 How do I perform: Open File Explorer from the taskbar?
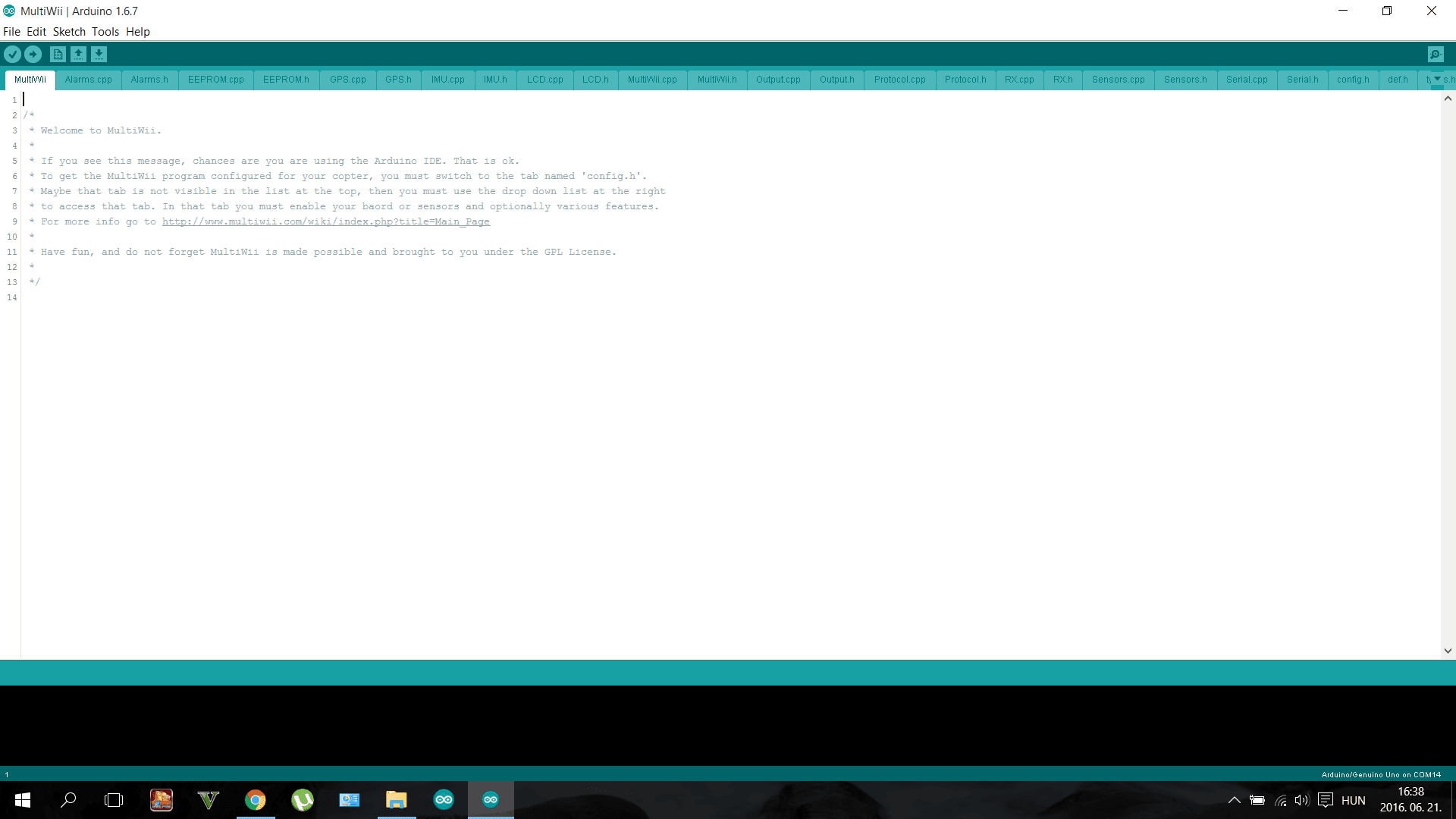[x=396, y=799]
